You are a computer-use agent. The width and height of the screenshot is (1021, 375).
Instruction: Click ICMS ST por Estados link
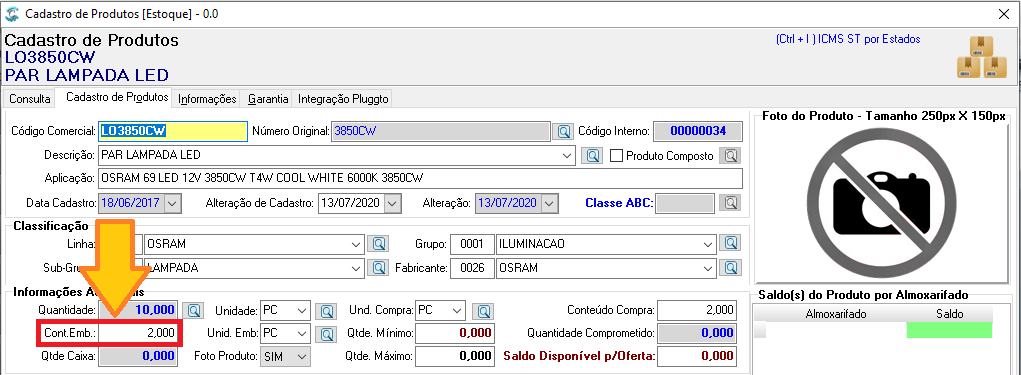tap(848, 39)
